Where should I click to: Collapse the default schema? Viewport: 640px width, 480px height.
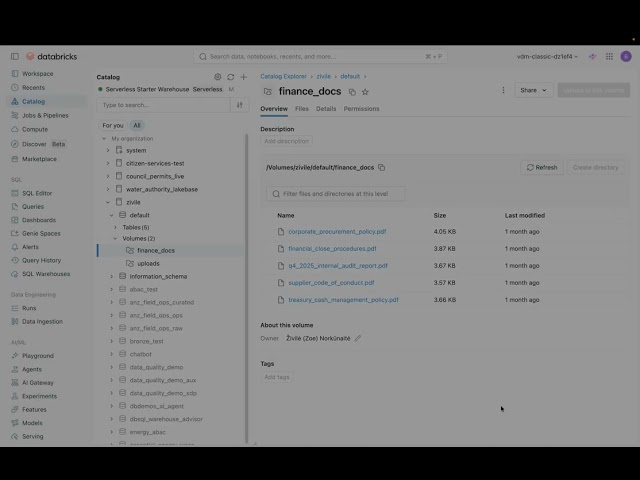tap(111, 215)
